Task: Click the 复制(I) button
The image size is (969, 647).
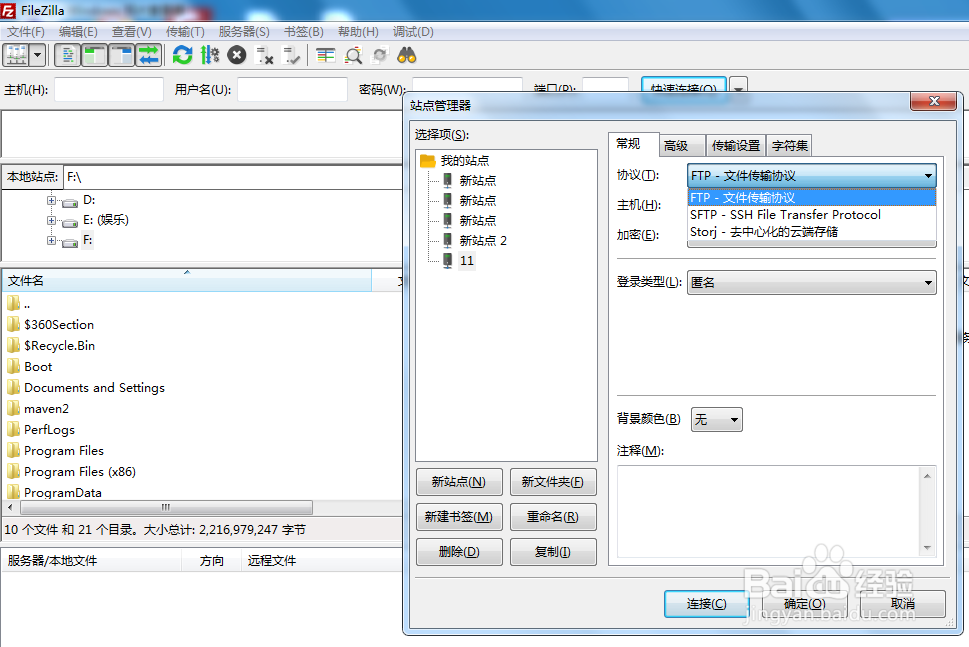Action: 553,552
